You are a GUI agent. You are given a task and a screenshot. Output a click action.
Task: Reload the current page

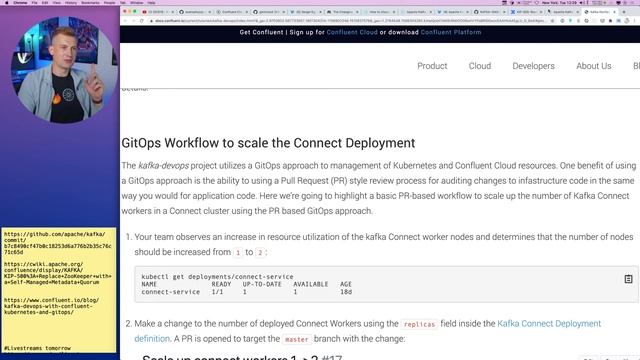142,21
